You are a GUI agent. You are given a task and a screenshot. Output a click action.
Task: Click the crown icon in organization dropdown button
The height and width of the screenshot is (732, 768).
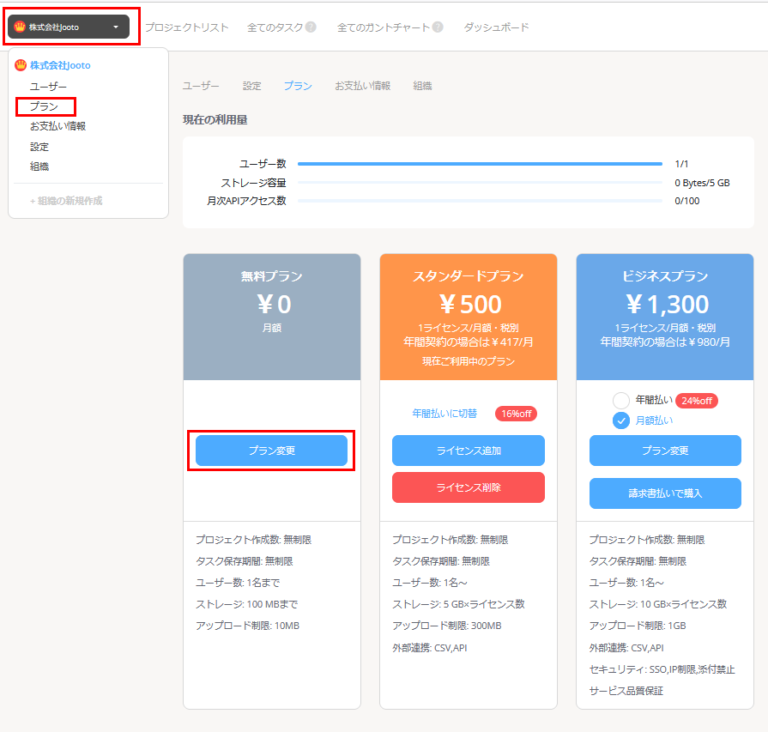click(x=19, y=27)
